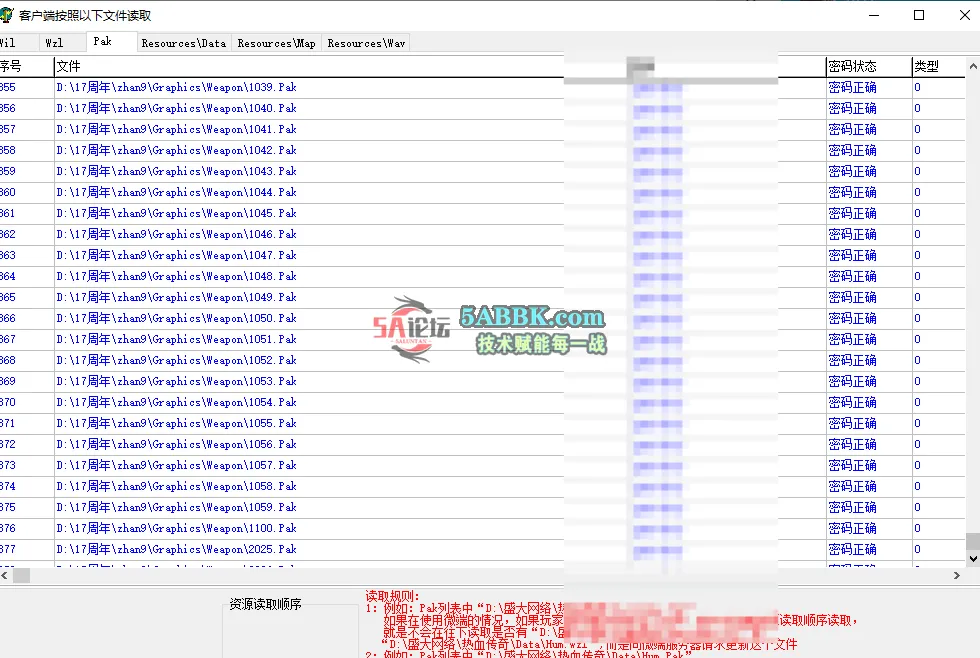Click the 序号 column header
The width and height of the screenshot is (980, 658).
26,66
